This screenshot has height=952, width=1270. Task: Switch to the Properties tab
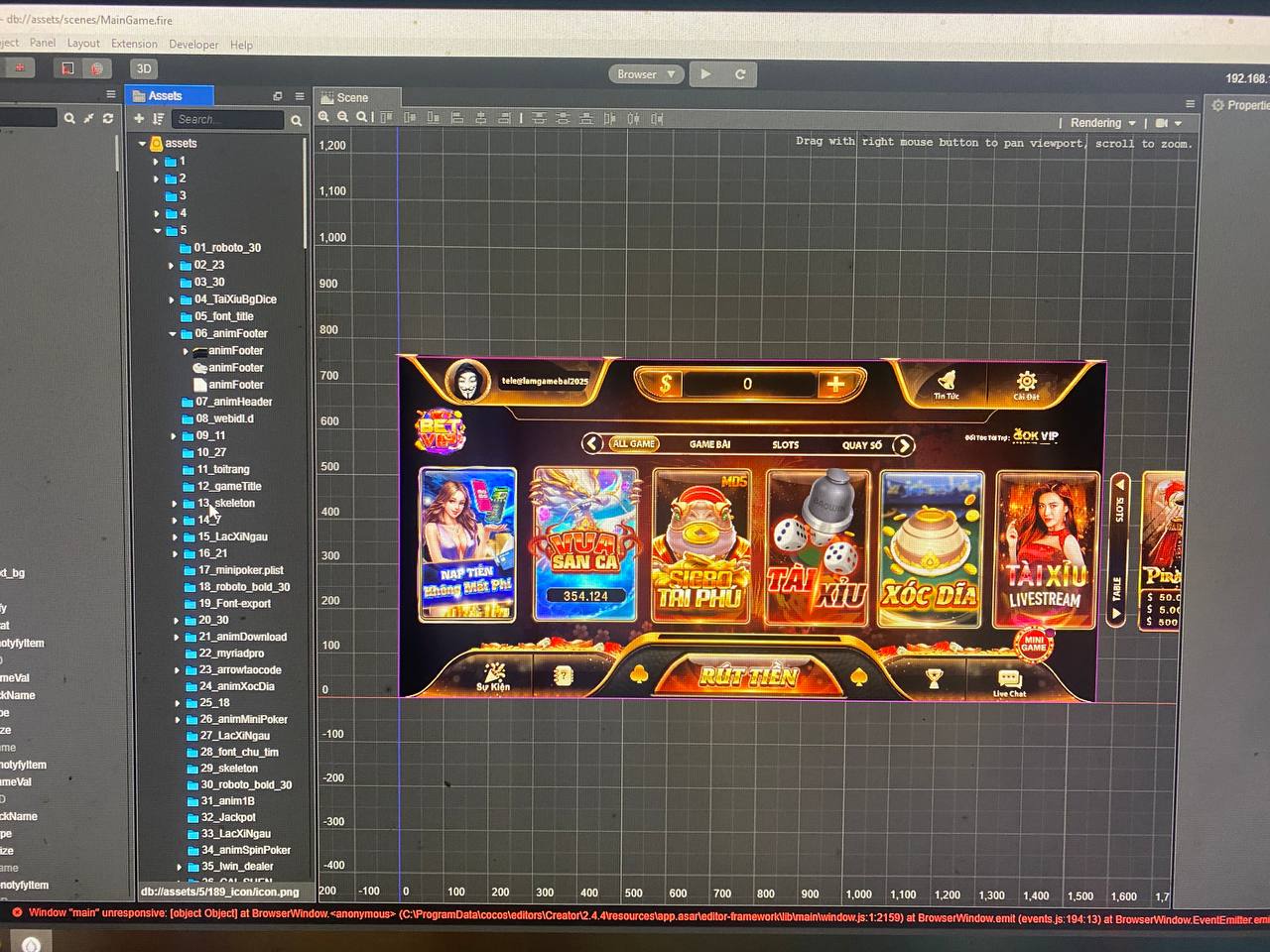coord(1236,105)
